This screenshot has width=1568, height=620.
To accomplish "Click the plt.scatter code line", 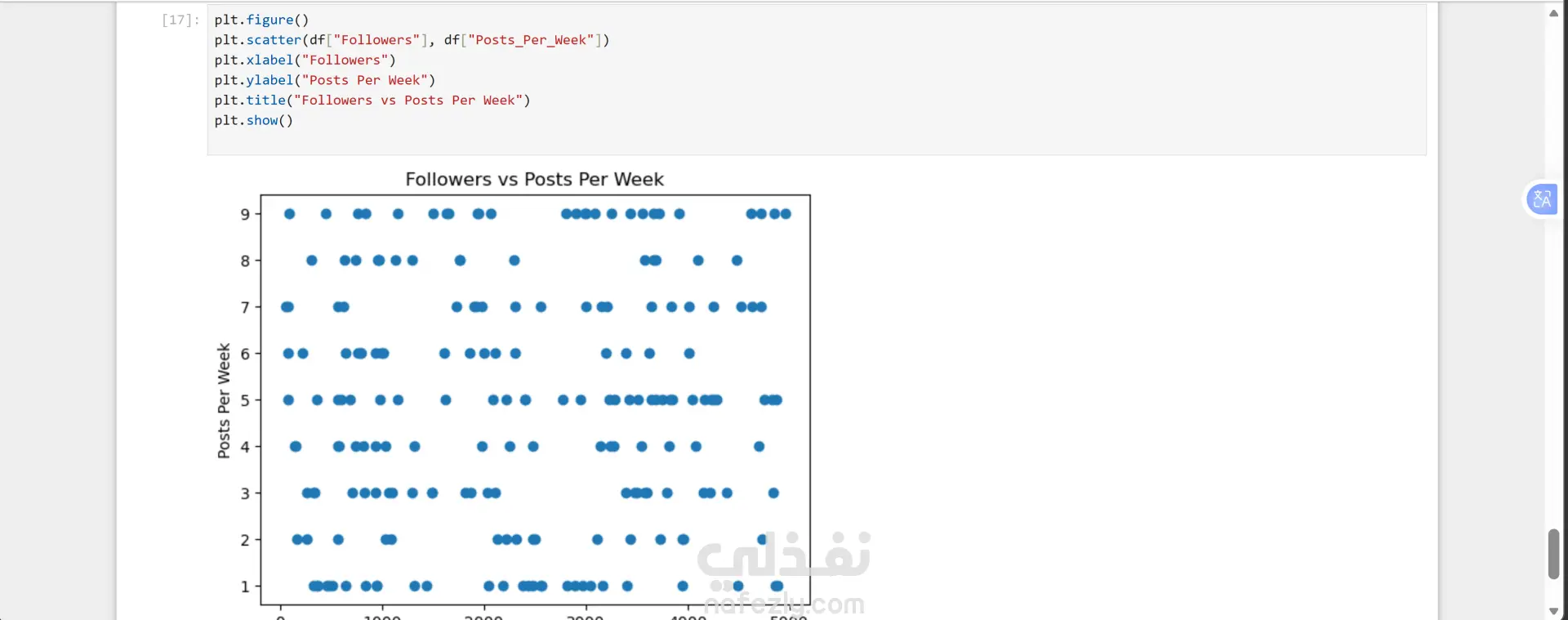I will coord(412,40).
